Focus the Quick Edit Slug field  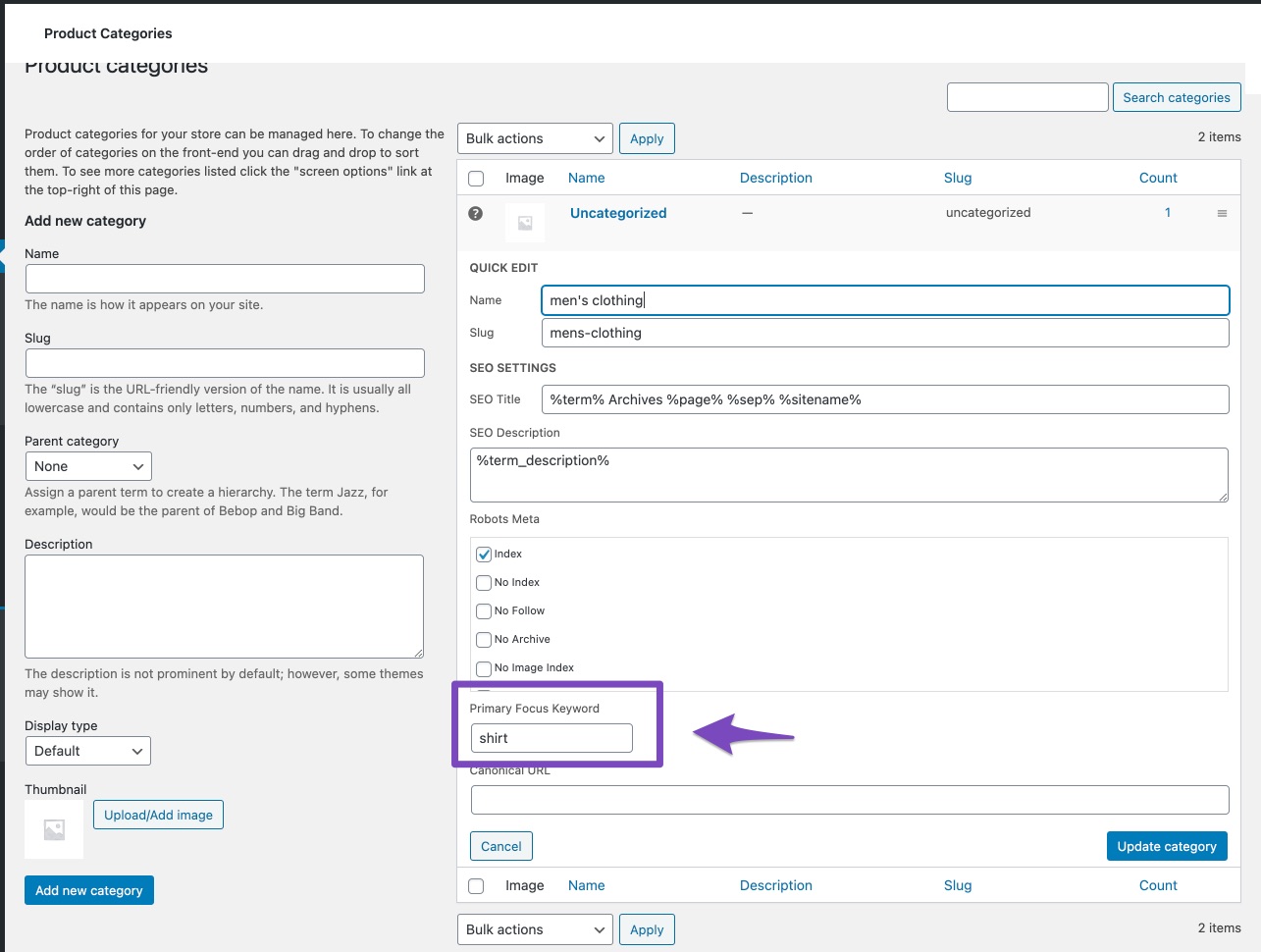coord(885,333)
